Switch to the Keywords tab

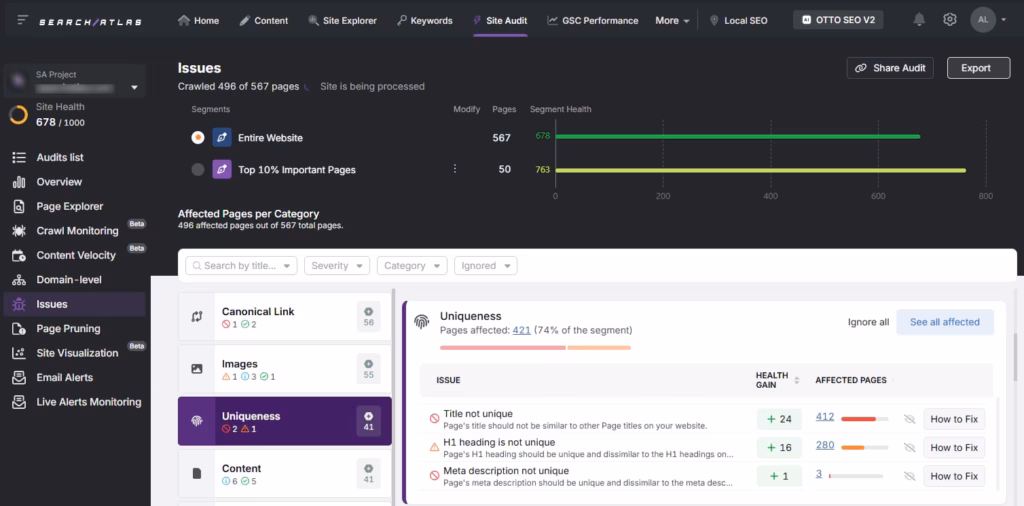pos(424,20)
